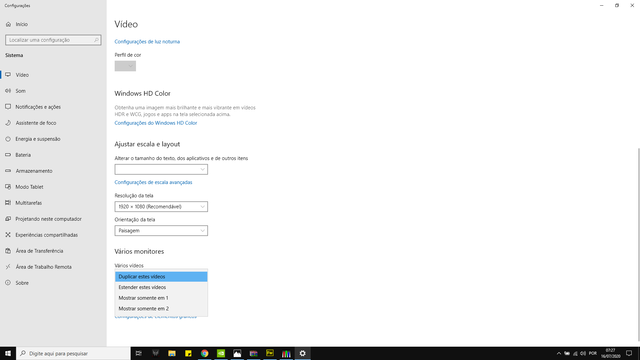Click the Windows Start button
The width and height of the screenshot is (640, 360).
[8, 353]
